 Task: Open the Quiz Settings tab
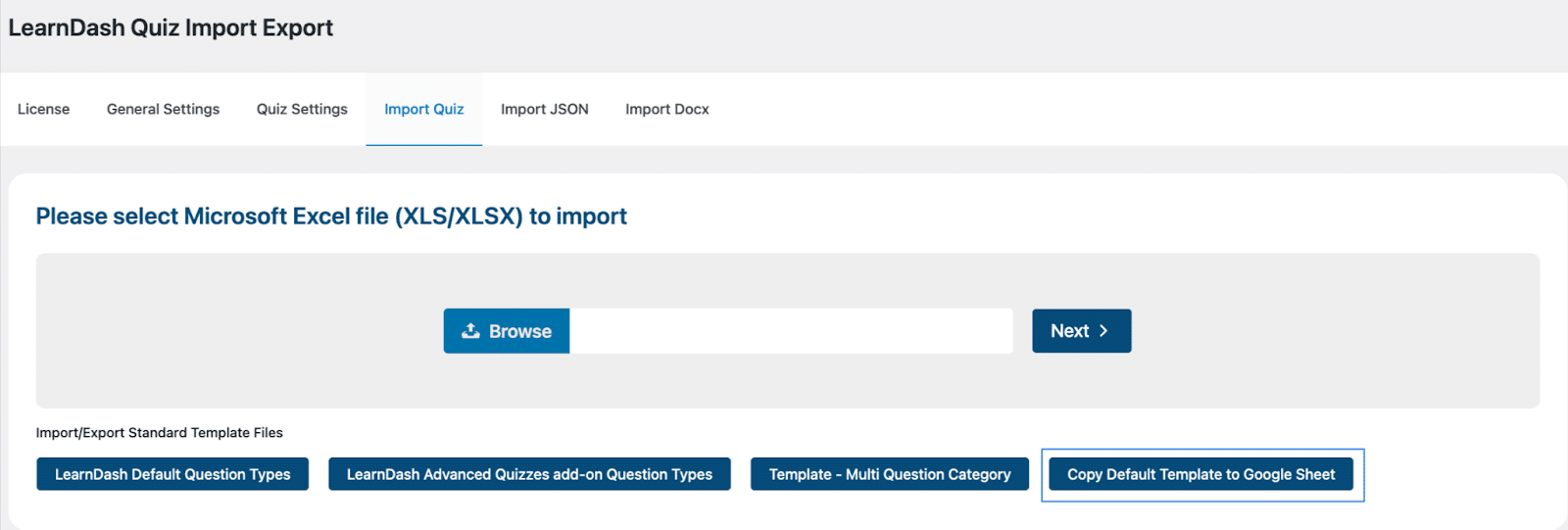click(x=302, y=109)
